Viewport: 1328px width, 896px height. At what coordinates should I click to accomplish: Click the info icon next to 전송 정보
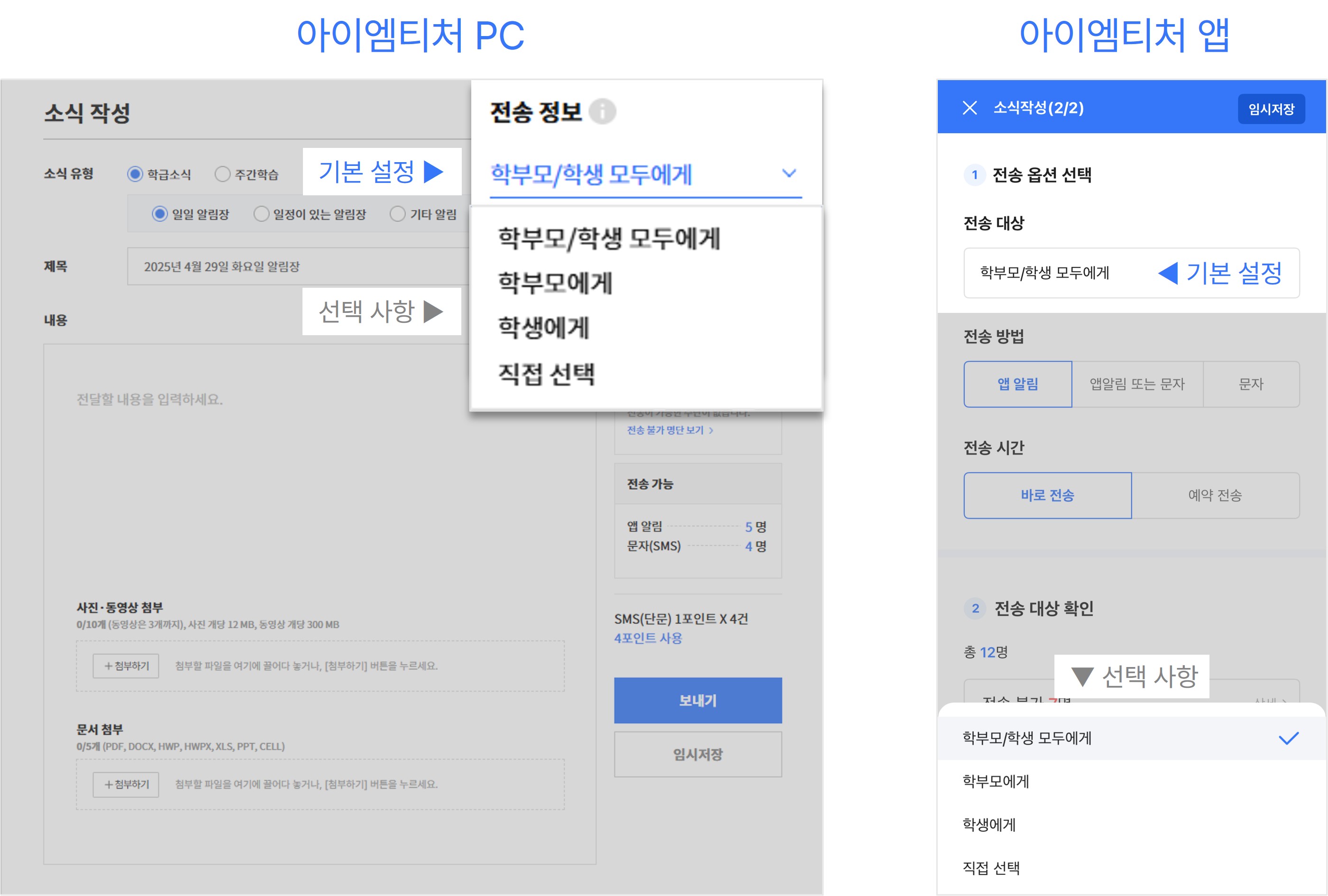(602, 111)
